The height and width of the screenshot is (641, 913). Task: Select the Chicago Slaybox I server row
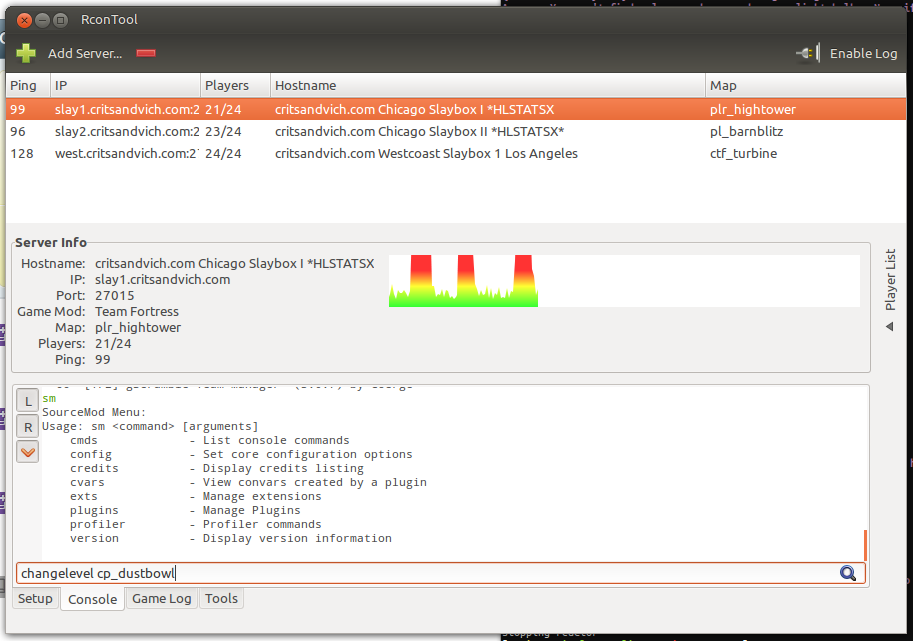point(456,109)
